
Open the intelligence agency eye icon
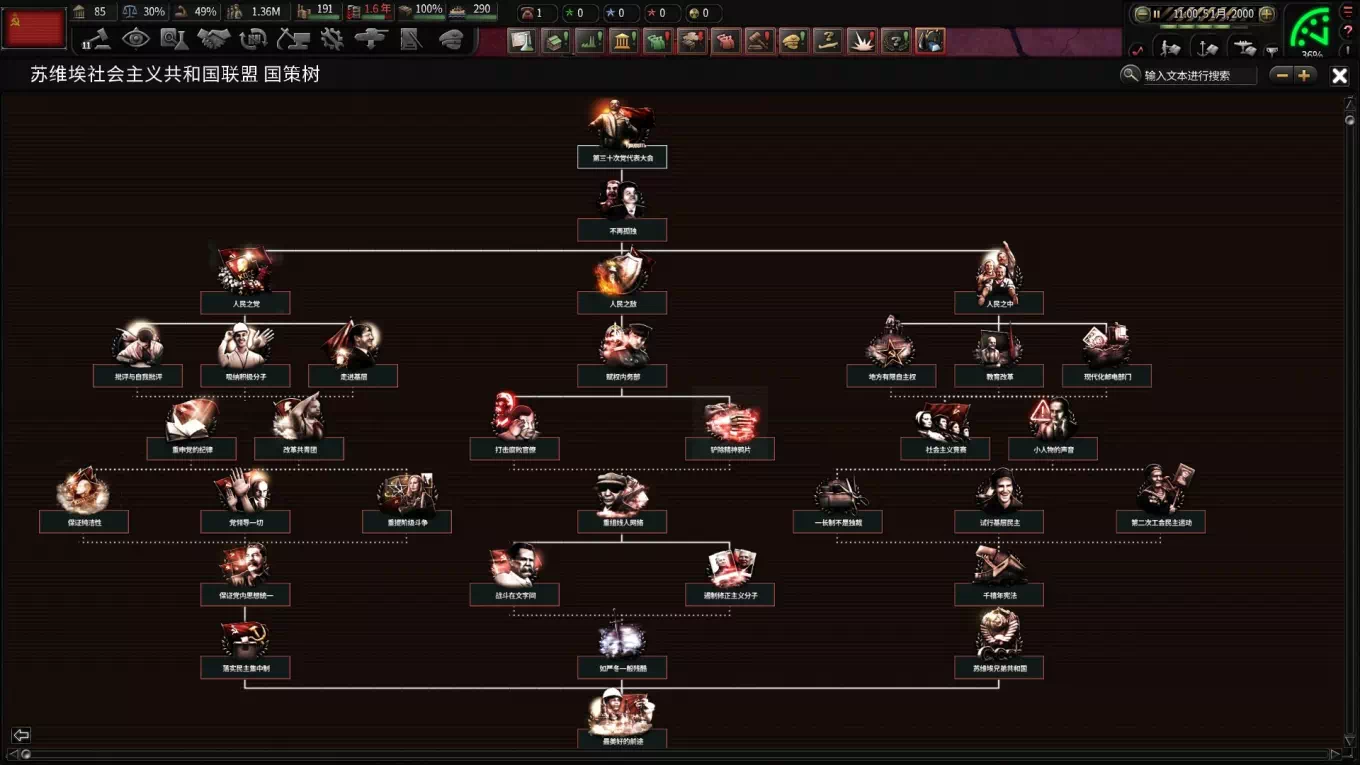coord(135,39)
